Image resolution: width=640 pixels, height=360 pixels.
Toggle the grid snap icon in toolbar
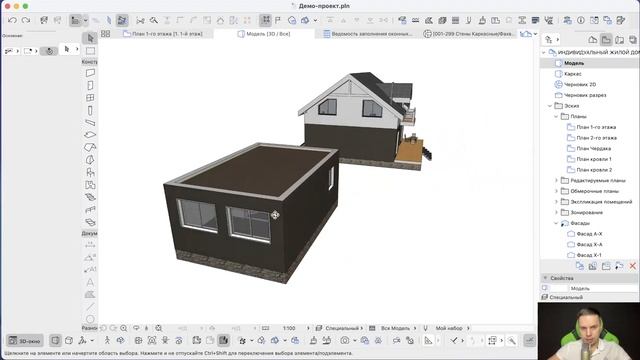265,20
